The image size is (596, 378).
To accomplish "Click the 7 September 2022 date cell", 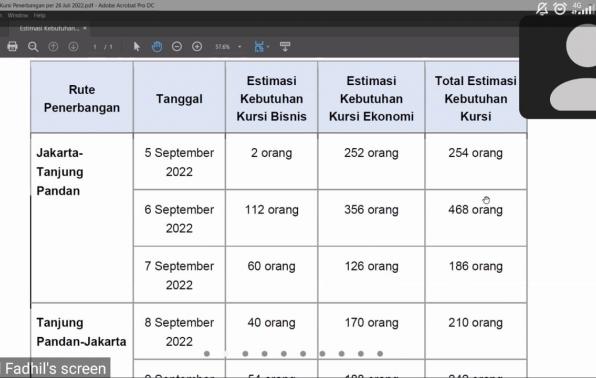I will pos(179,275).
